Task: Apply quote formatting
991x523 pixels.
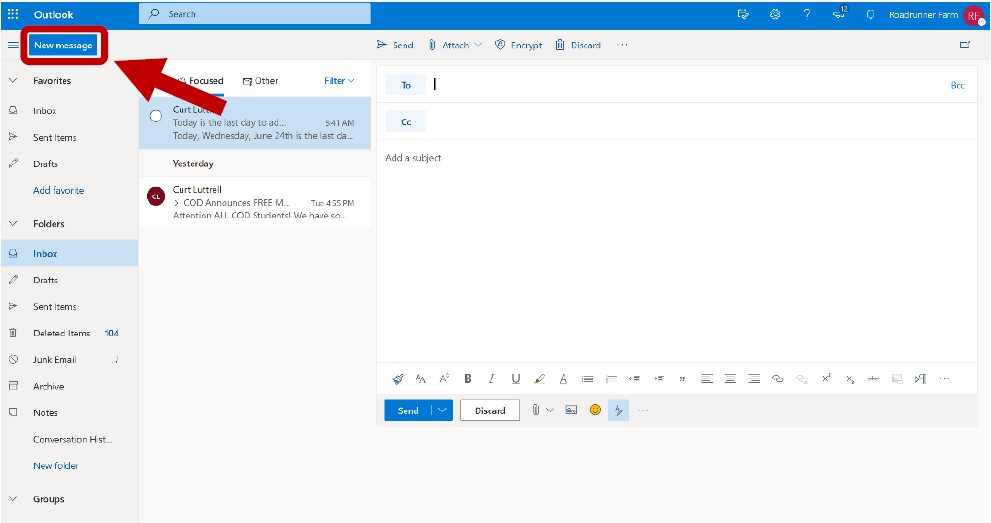Action: [682, 379]
